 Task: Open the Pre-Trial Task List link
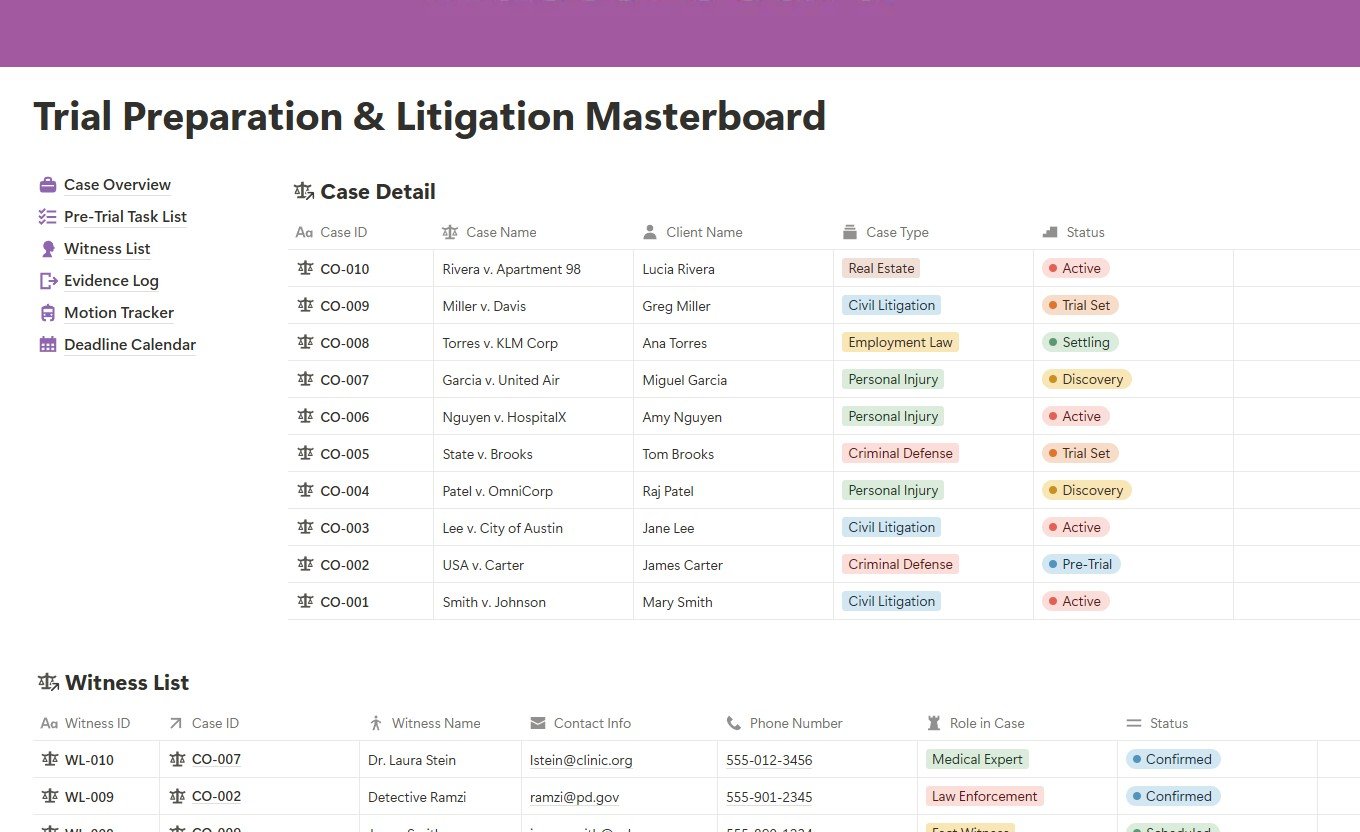point(125,217)
